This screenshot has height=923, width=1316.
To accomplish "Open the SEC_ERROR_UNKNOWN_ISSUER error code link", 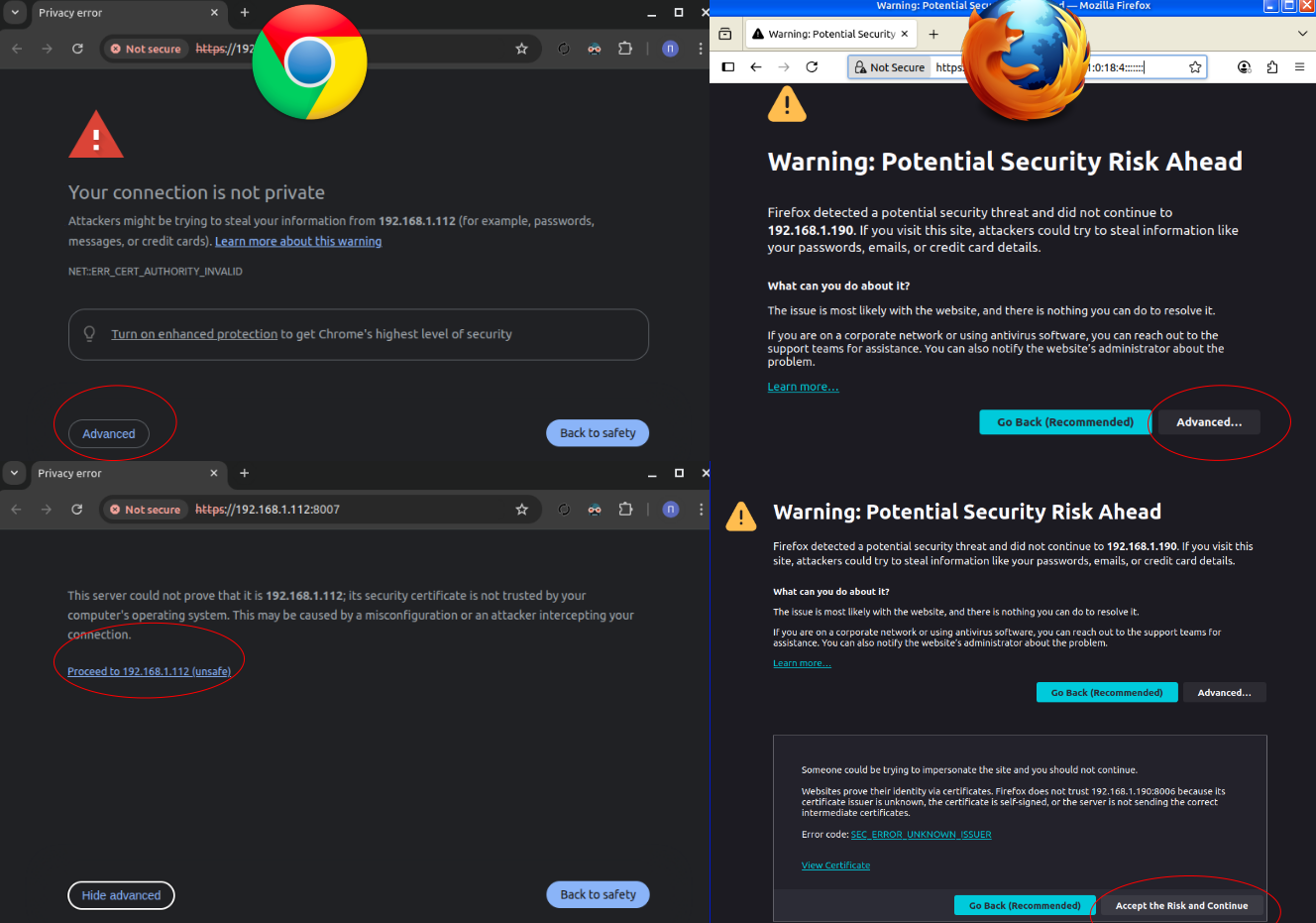I will pos(921,835).
